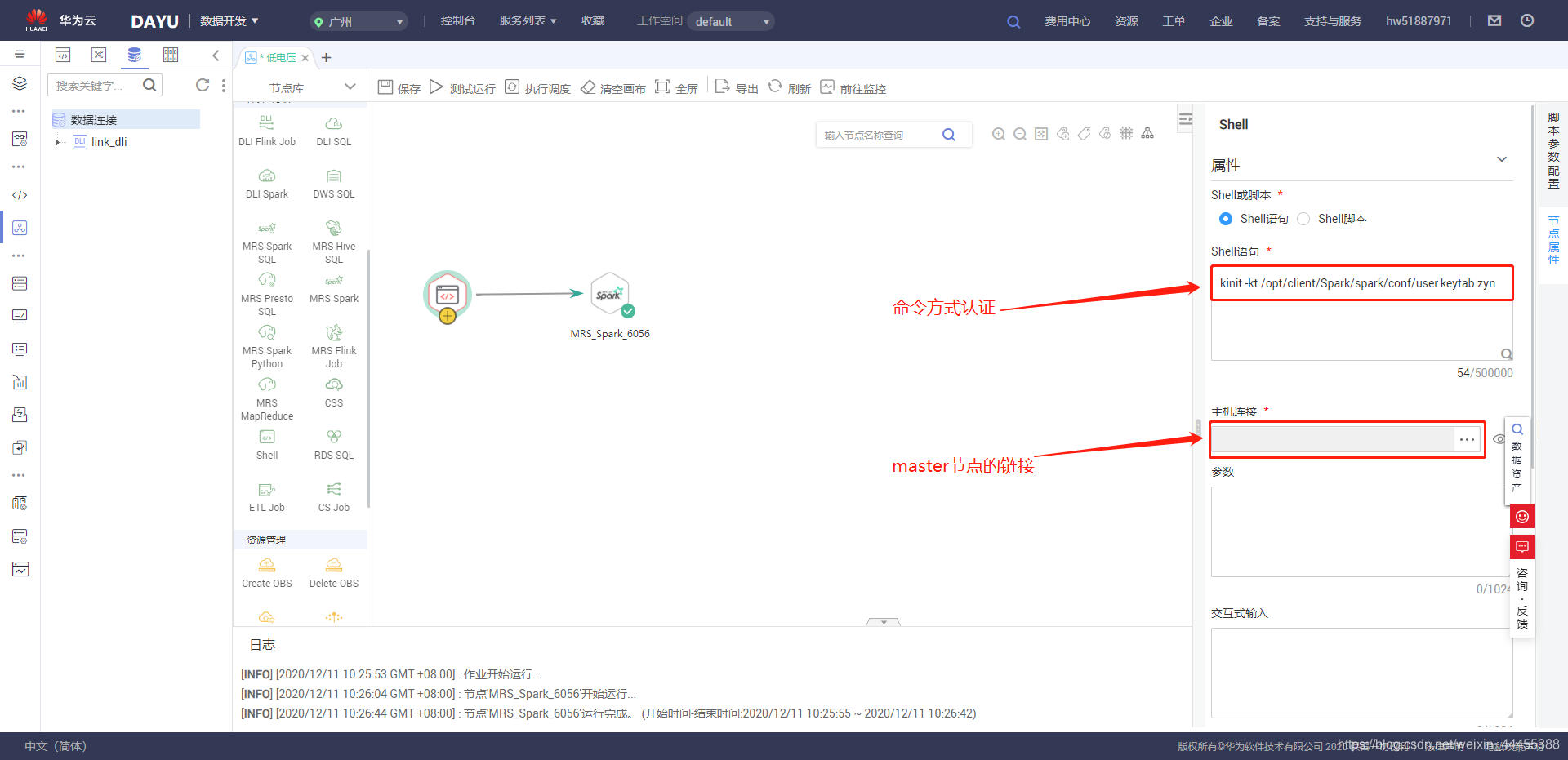
Task: Select the Shell语句 radio option
Action: pos(1226,219)
